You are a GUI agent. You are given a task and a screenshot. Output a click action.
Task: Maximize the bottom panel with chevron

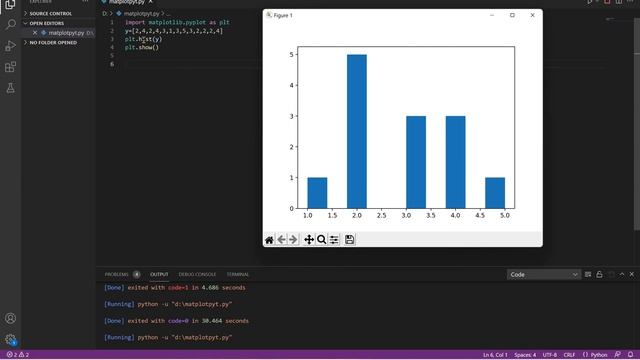[622, 275]
